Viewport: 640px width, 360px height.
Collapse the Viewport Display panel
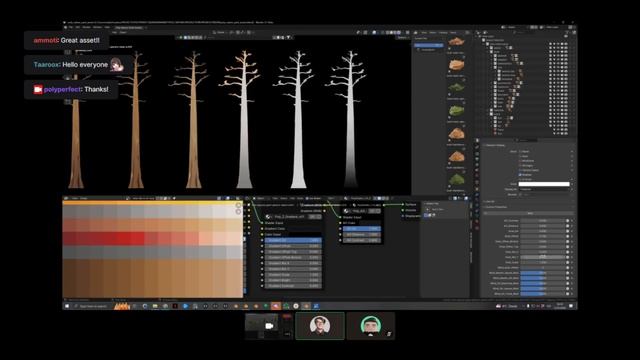(495, 145)
